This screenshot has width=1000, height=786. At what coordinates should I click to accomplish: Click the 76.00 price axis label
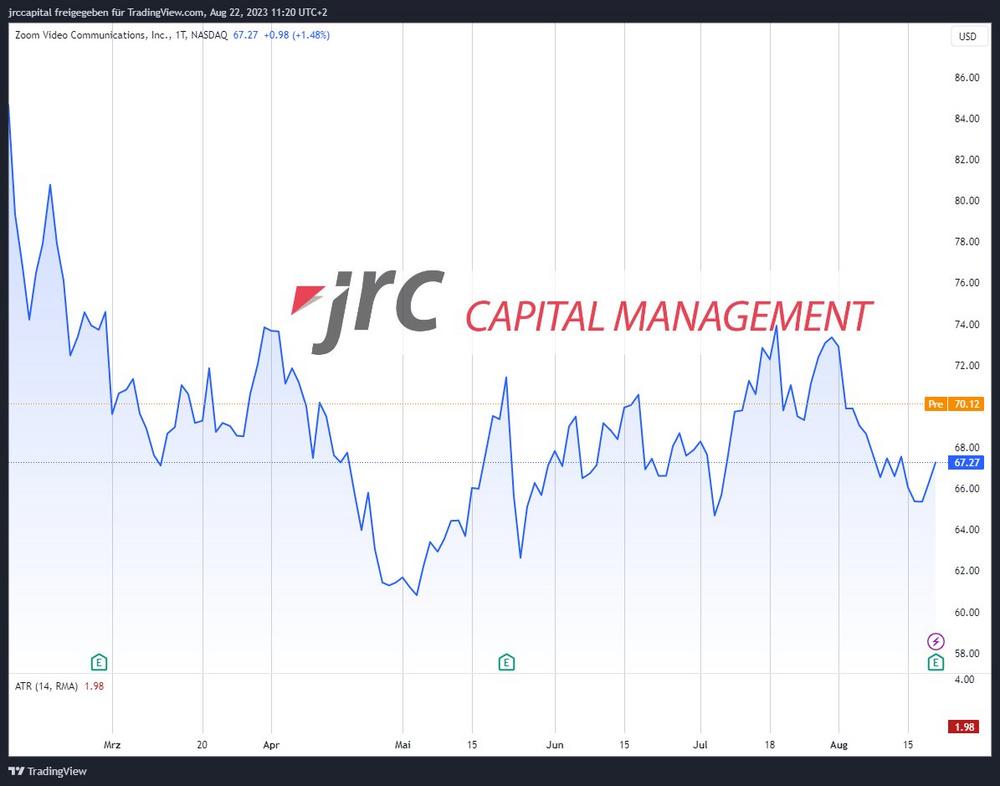[x=967, y=283]
